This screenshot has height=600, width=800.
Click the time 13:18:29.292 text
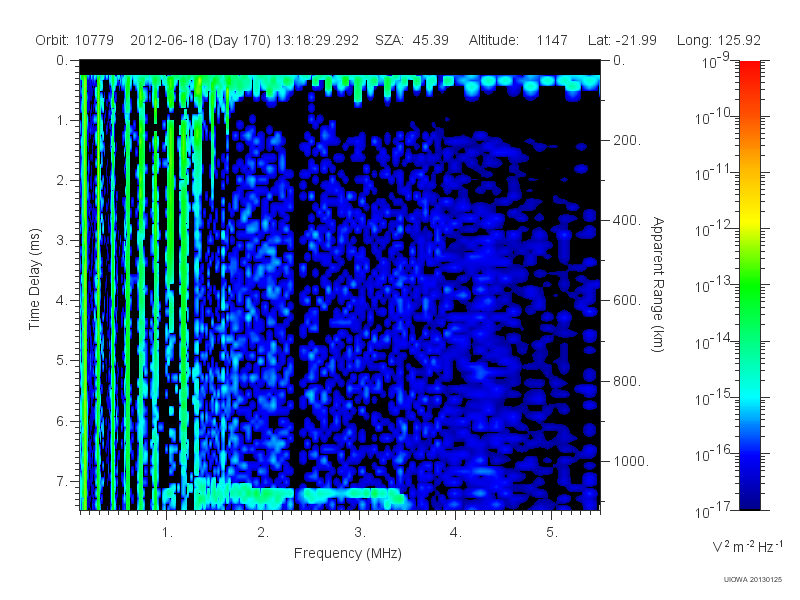pyautogui.click(x=317, y=40)
